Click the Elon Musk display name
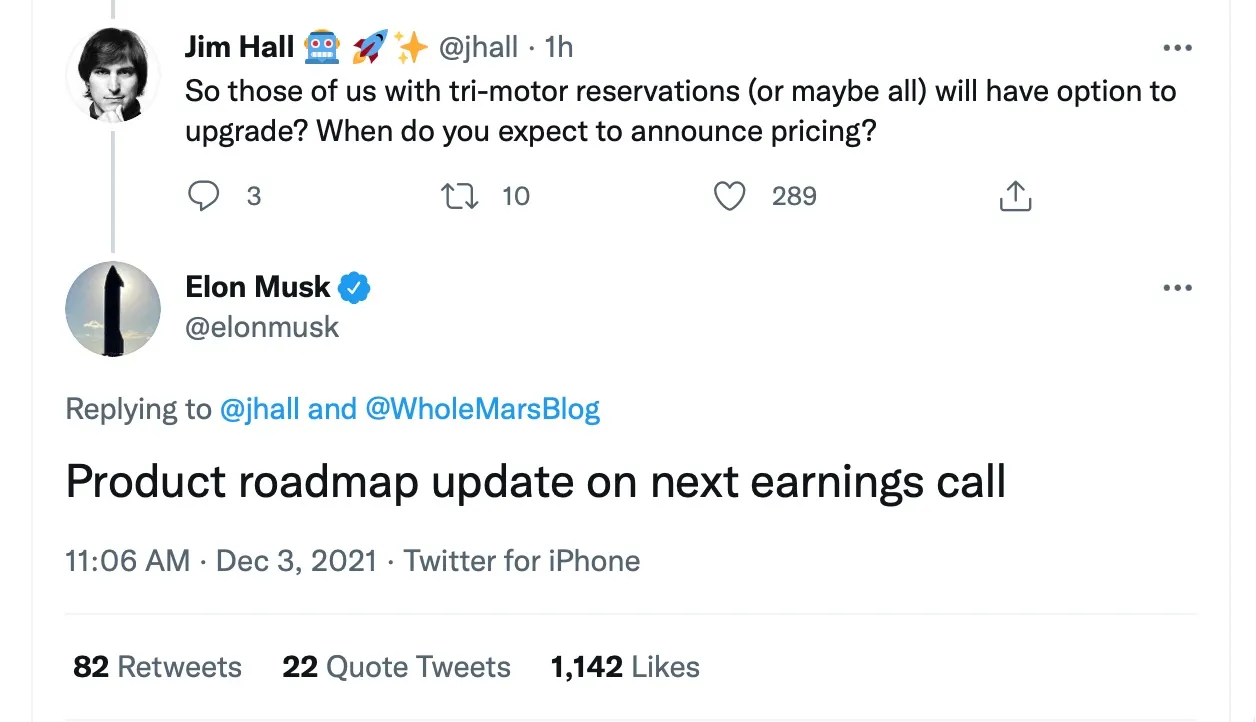The height and width of the screenshot is (722, 1256). click(257, 287)
